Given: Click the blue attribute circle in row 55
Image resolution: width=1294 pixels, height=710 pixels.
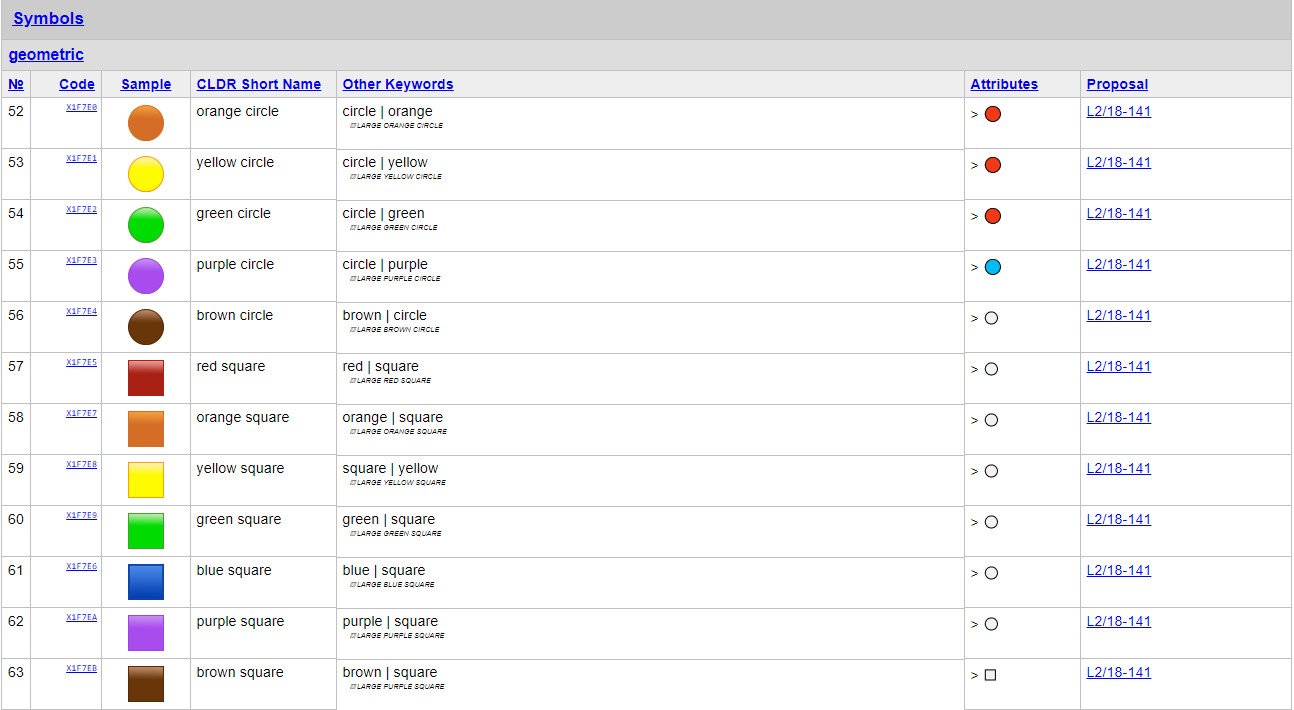Looking at the screenshot, I should coord(992,267).
